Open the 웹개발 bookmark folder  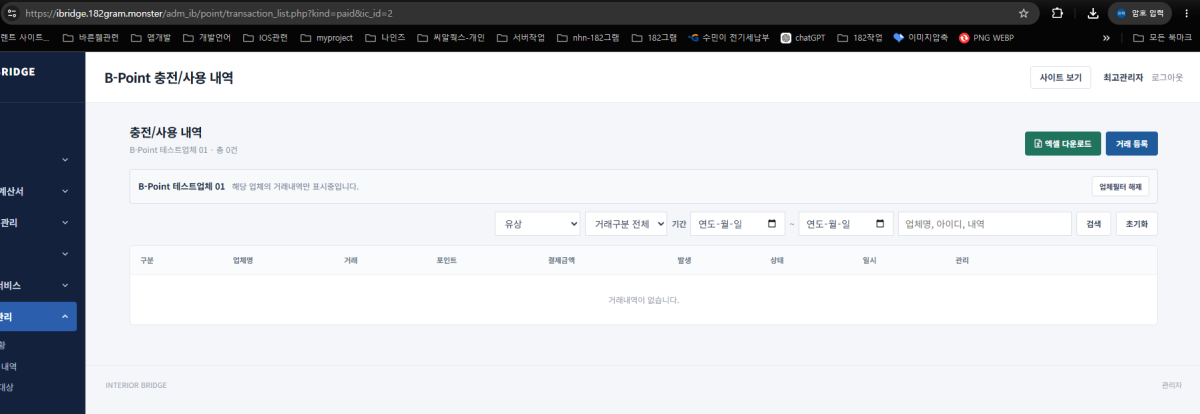(x=150, y=37)
